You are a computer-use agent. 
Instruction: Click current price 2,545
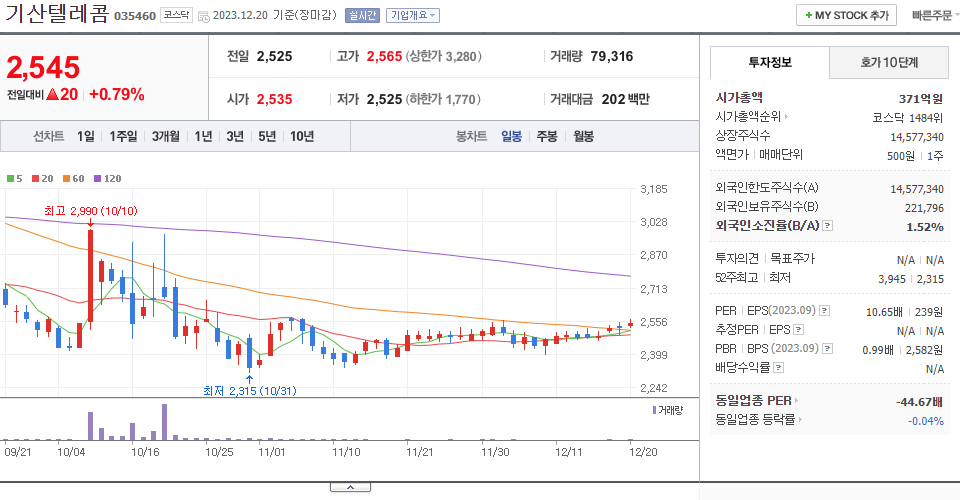point(43,67)
